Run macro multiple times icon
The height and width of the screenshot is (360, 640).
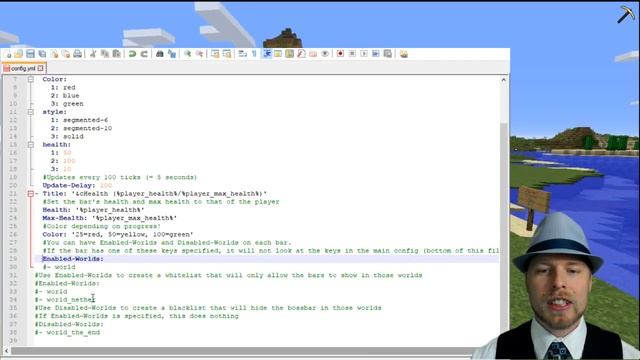tap(376, 54)
